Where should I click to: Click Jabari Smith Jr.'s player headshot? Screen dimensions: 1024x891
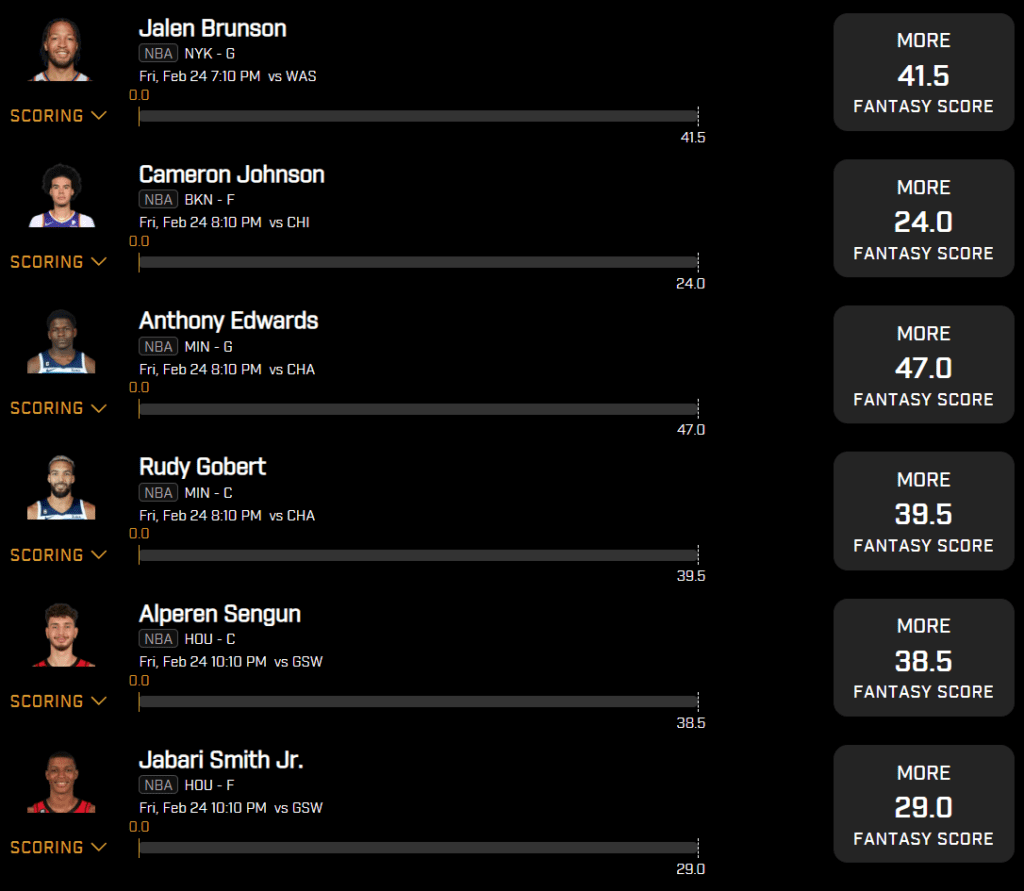(61, 781)
